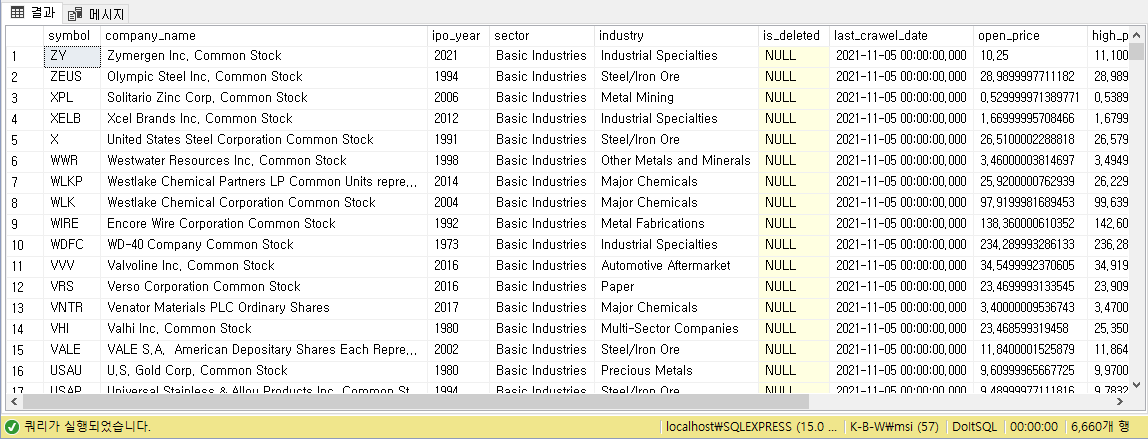Click Westwater Resources Inc. cell

264,160
